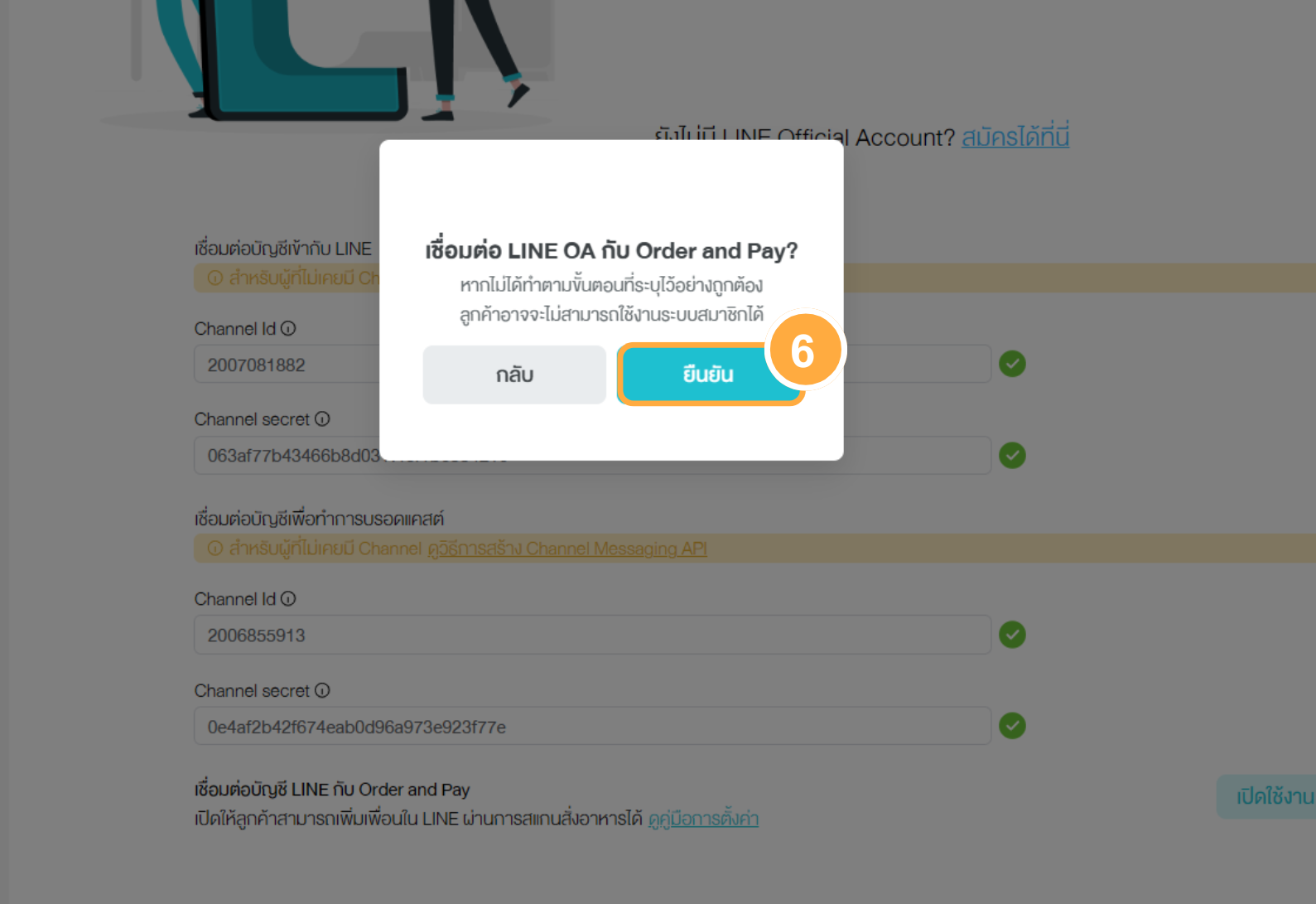
Task: Click the info icon next to the second Channel Id
Action: (288, 598)
